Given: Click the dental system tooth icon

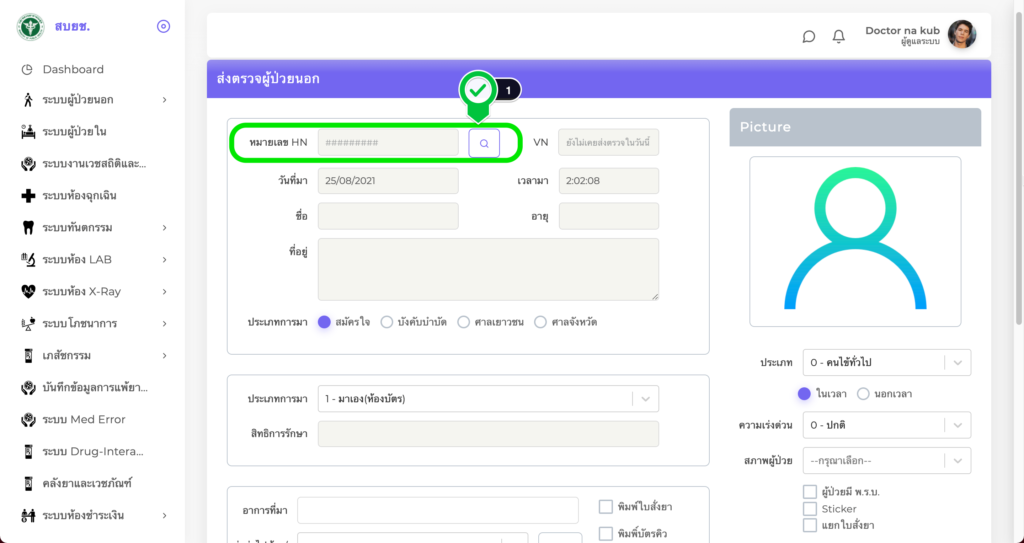Looking at the screenshot, I should (28, 227).
